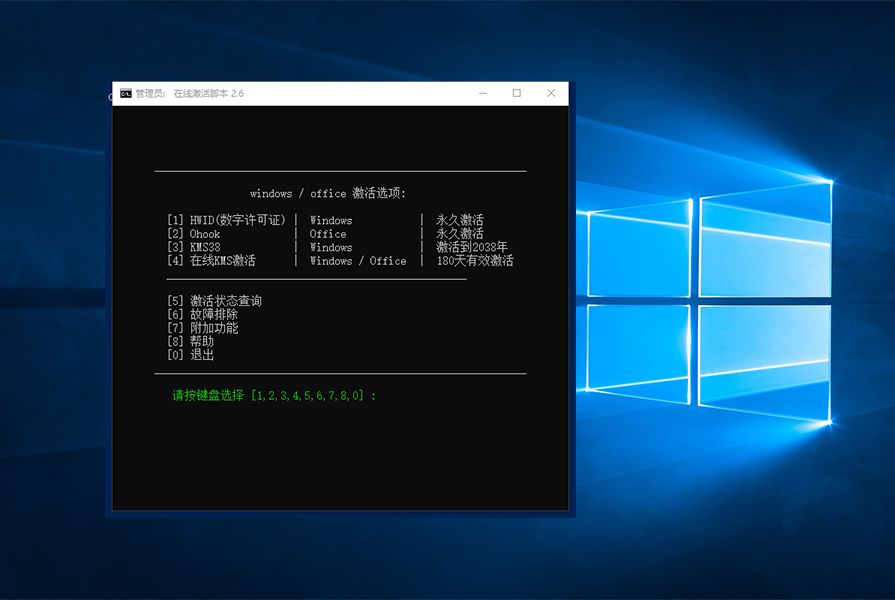This screenshot has height=600, width=895.
Task: Click option [8] 帮助
Action: (x=190, y=341)
